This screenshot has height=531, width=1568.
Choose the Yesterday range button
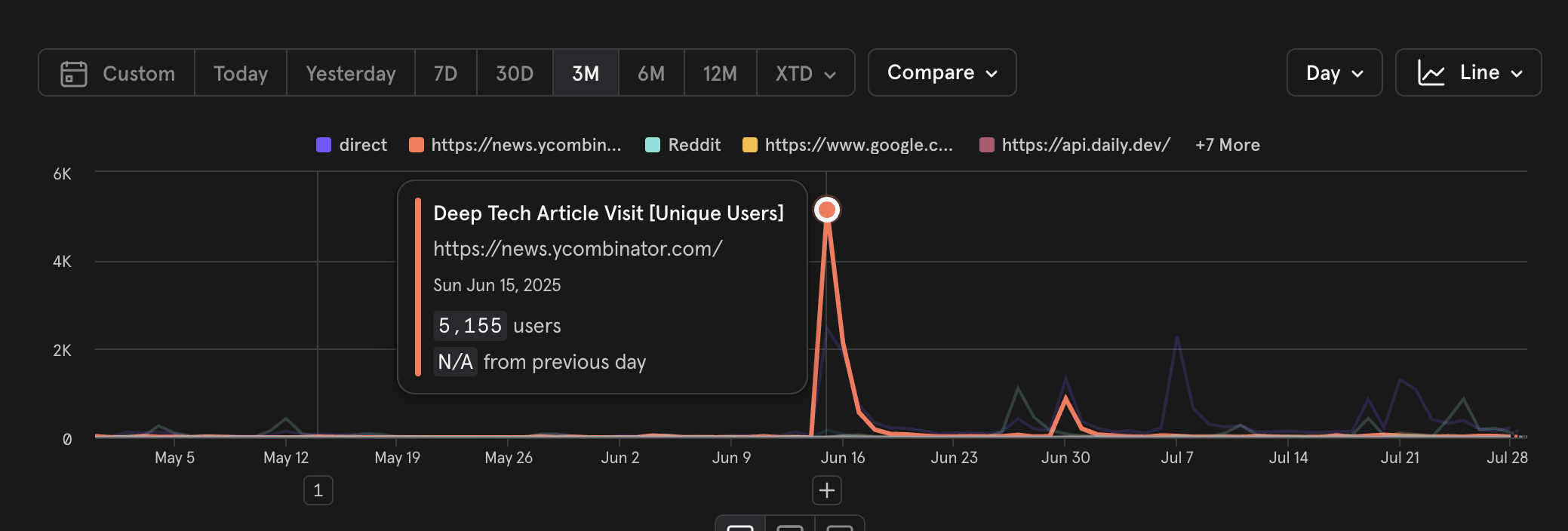click(x=351, y=73)
